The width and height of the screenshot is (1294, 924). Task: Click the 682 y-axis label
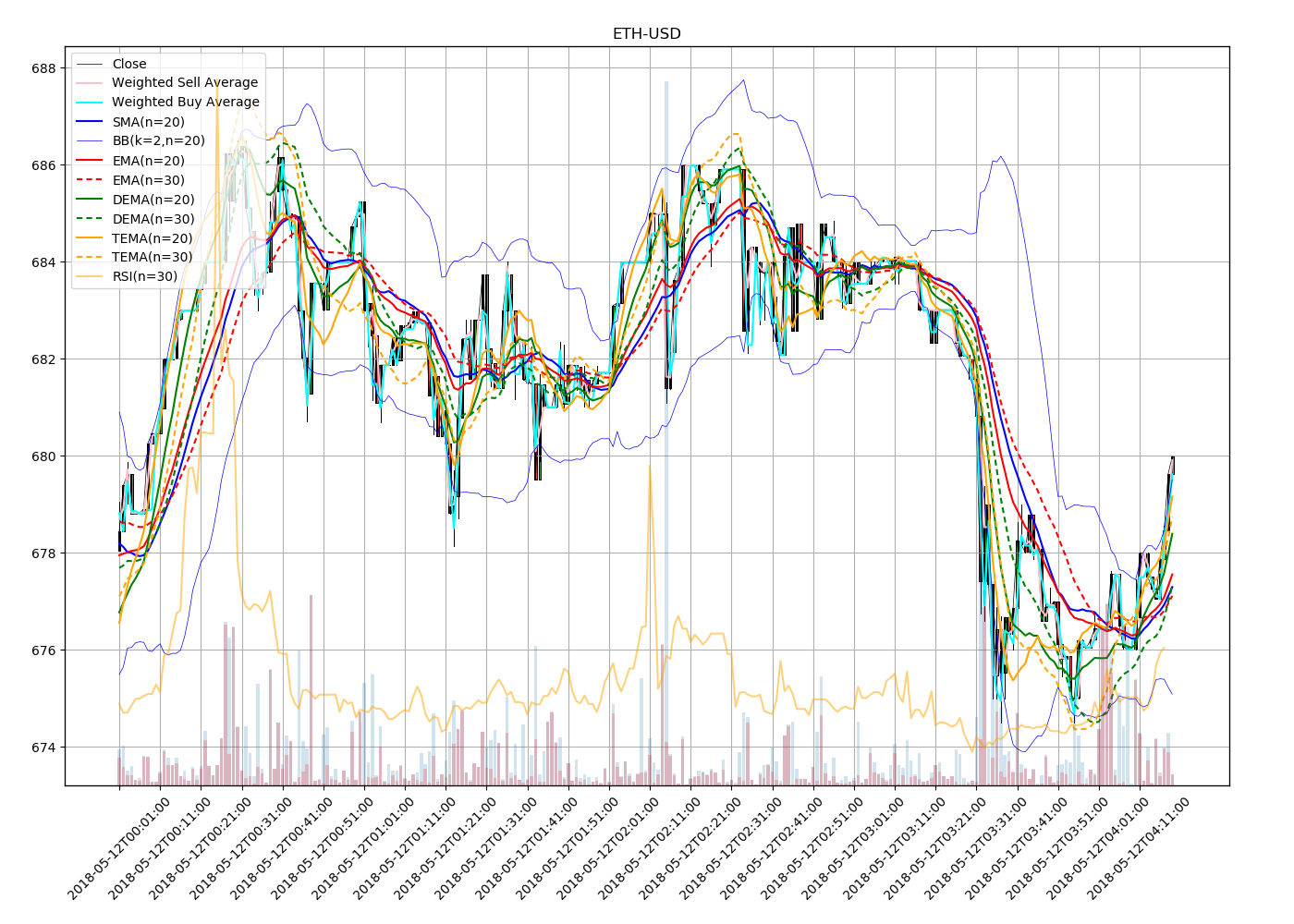click(43, 359)
